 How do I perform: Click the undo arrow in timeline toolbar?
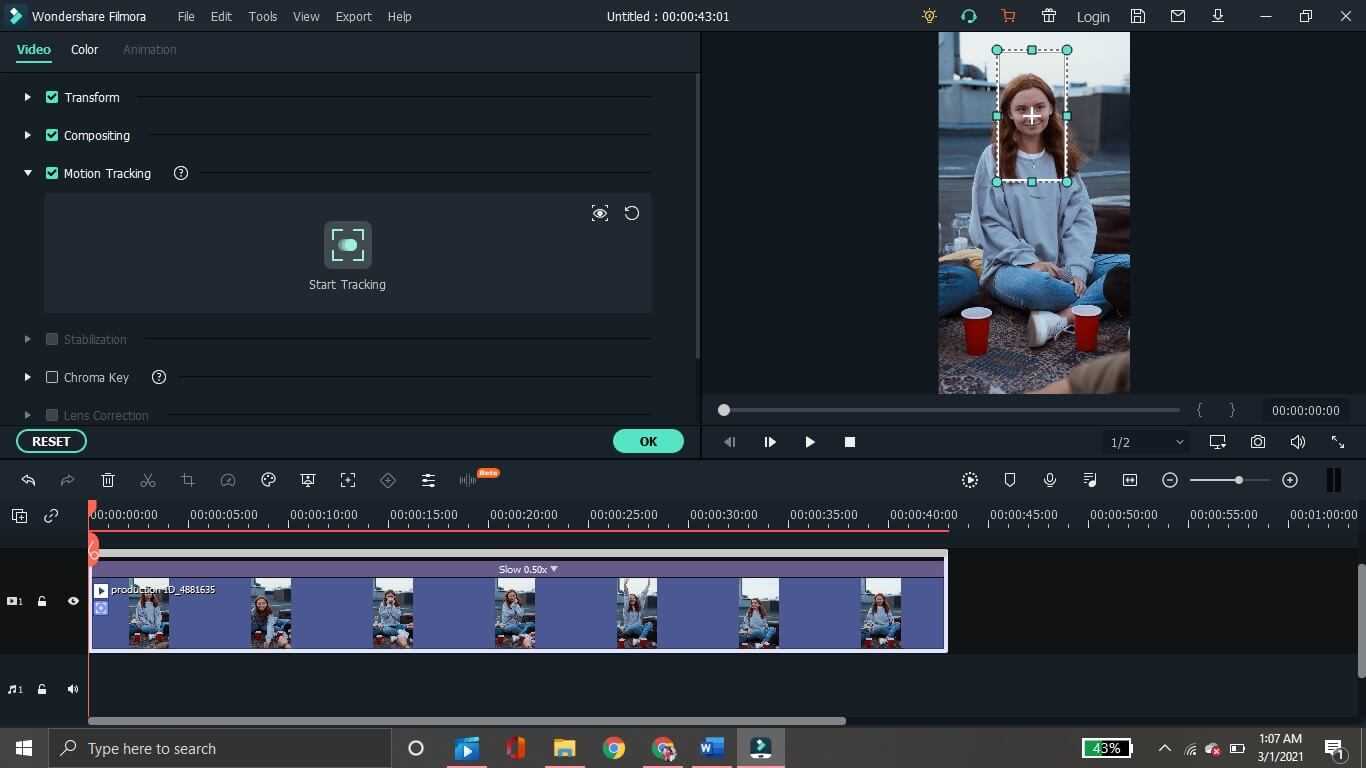(28, 481)
